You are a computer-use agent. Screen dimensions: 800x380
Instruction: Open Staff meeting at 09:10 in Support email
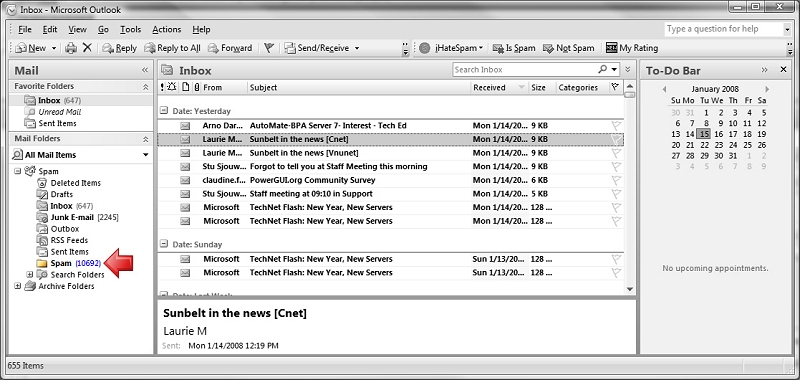390,194
